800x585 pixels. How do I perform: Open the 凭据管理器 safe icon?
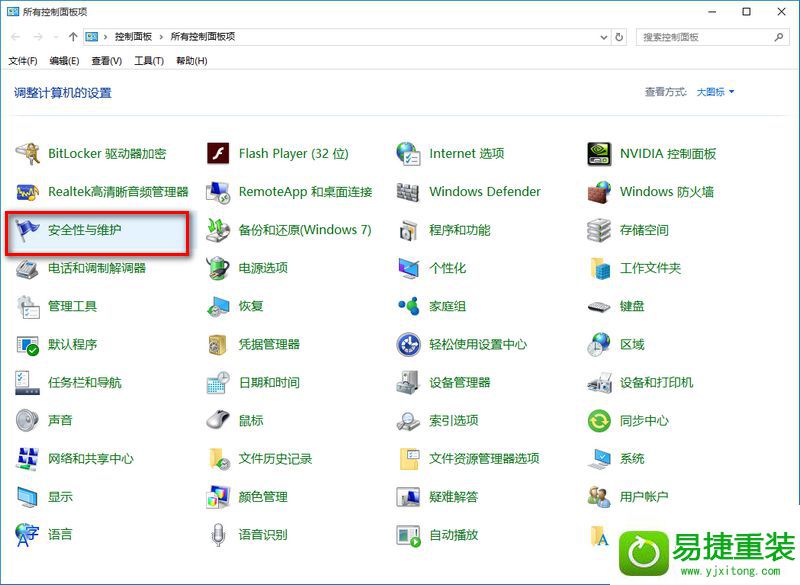click(218, 345)
